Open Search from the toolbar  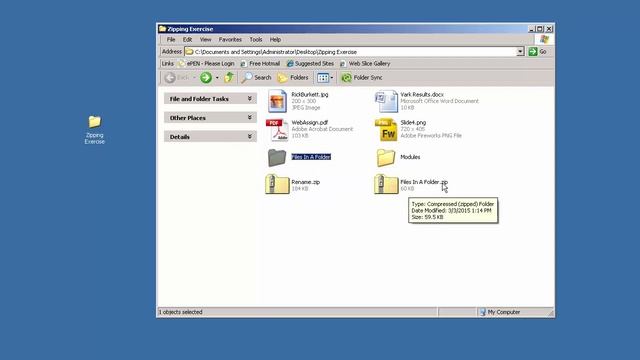coord(256,78)
